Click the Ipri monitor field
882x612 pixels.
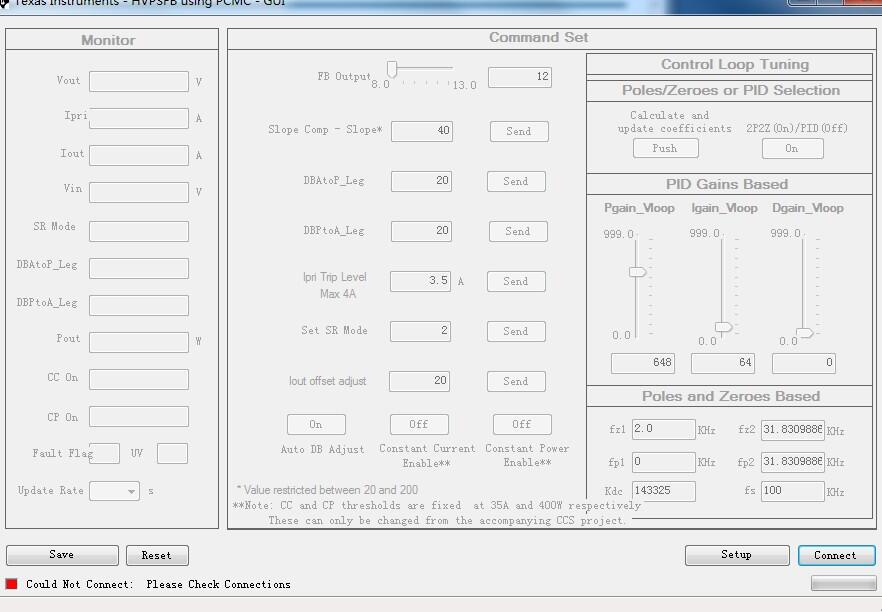pos(139,119)
